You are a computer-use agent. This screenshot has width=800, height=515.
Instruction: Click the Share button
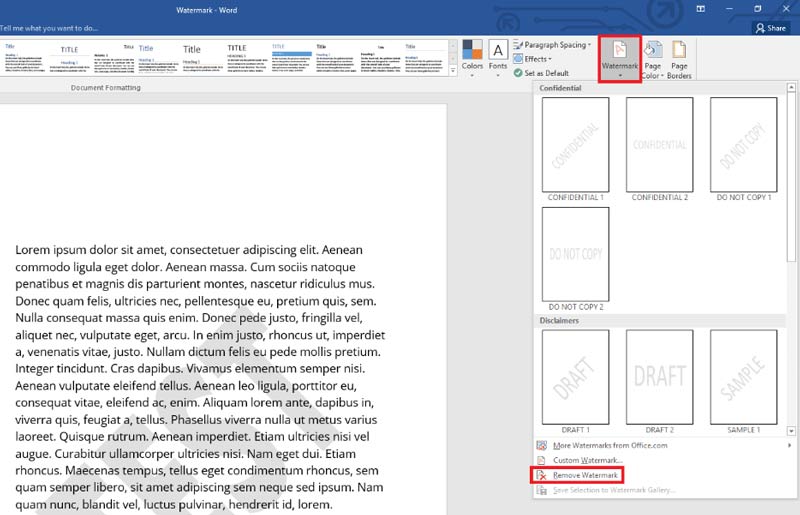770,28
